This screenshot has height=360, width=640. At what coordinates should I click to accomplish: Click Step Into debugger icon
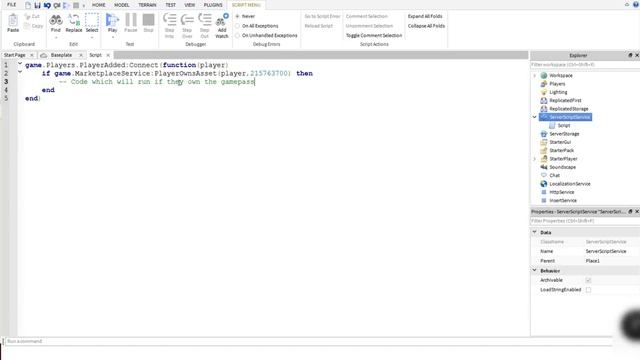click(169, 19)
